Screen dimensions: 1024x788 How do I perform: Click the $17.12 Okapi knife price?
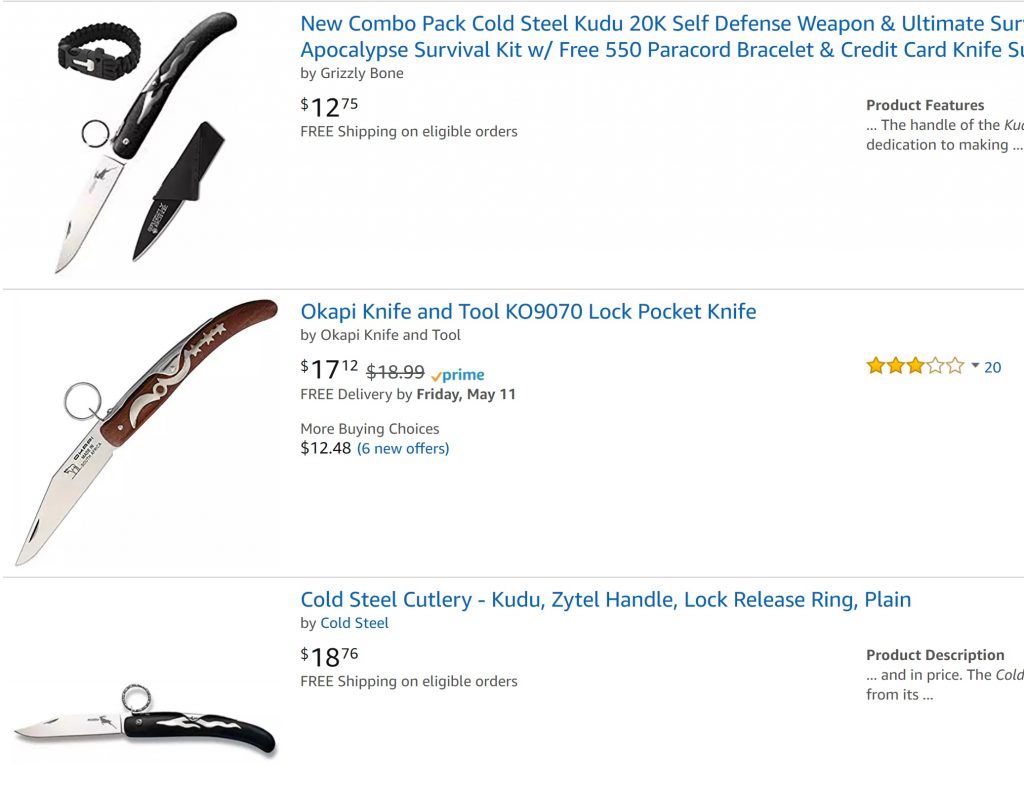pos(329,370)
